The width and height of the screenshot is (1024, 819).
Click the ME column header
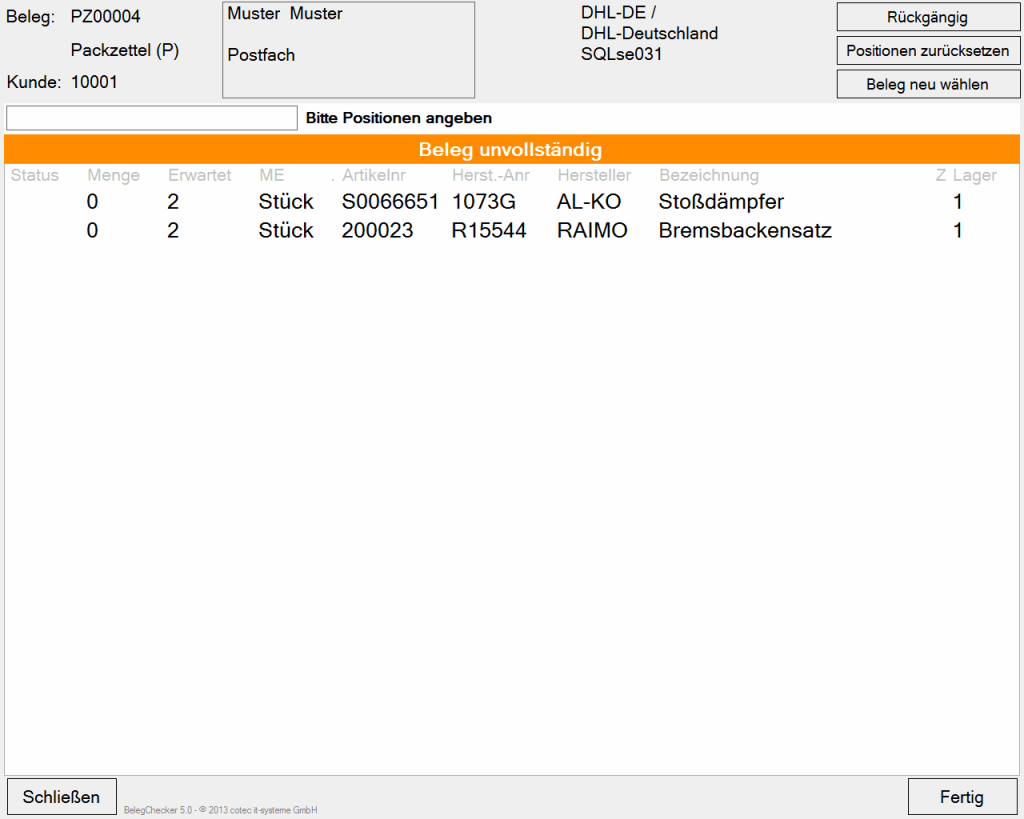[271, 175]
